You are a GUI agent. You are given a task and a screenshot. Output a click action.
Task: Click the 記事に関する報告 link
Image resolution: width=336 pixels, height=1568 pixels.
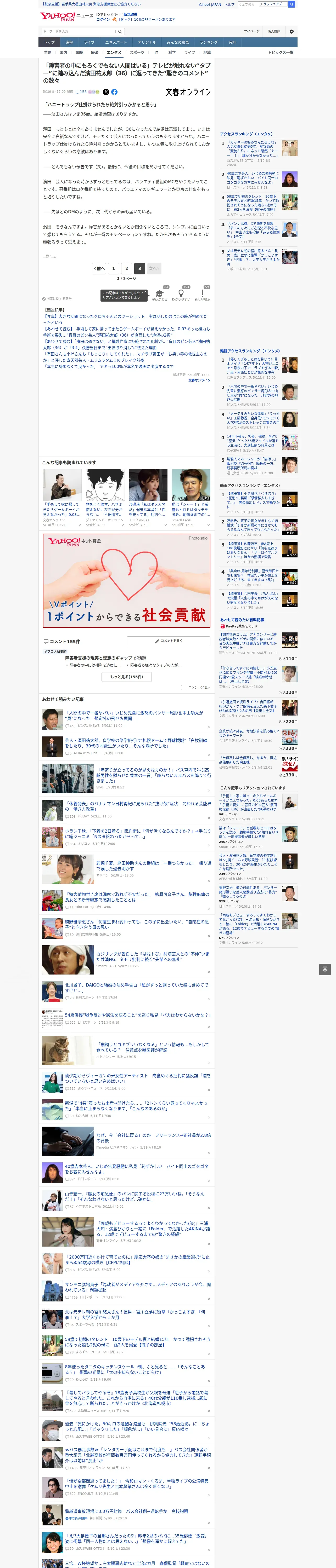[57, 299]
